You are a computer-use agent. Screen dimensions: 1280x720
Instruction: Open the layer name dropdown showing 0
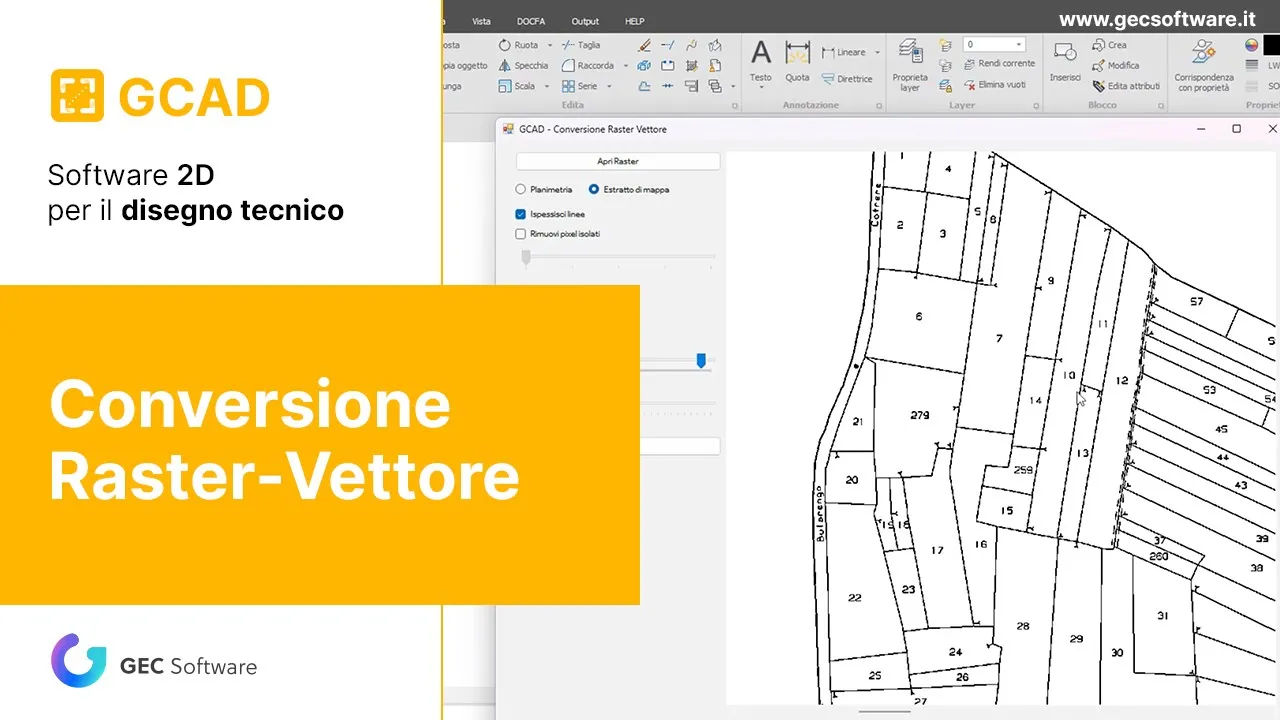(x=994, y=45)
